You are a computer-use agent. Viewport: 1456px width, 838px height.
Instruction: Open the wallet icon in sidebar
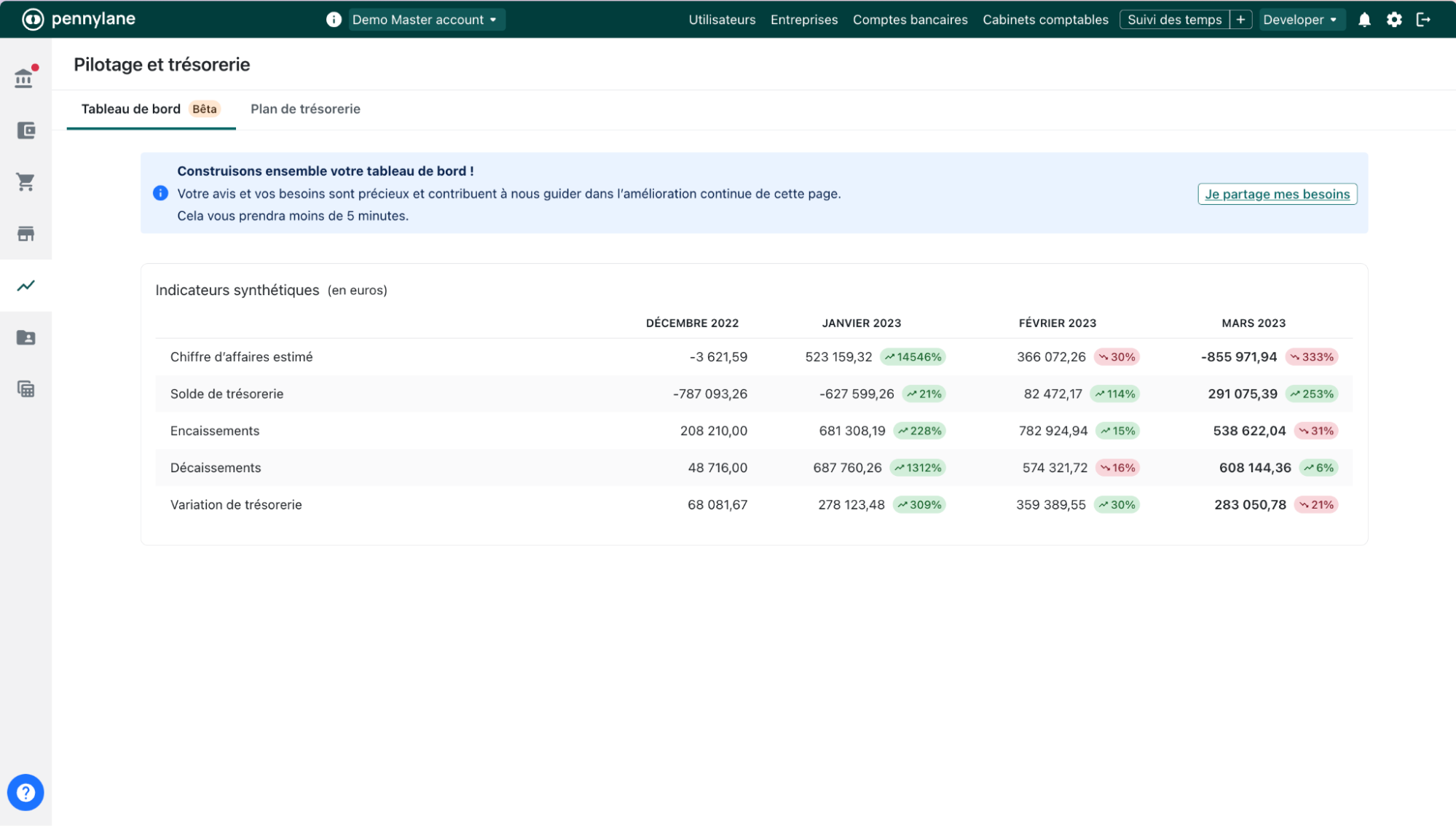(25, 130)
